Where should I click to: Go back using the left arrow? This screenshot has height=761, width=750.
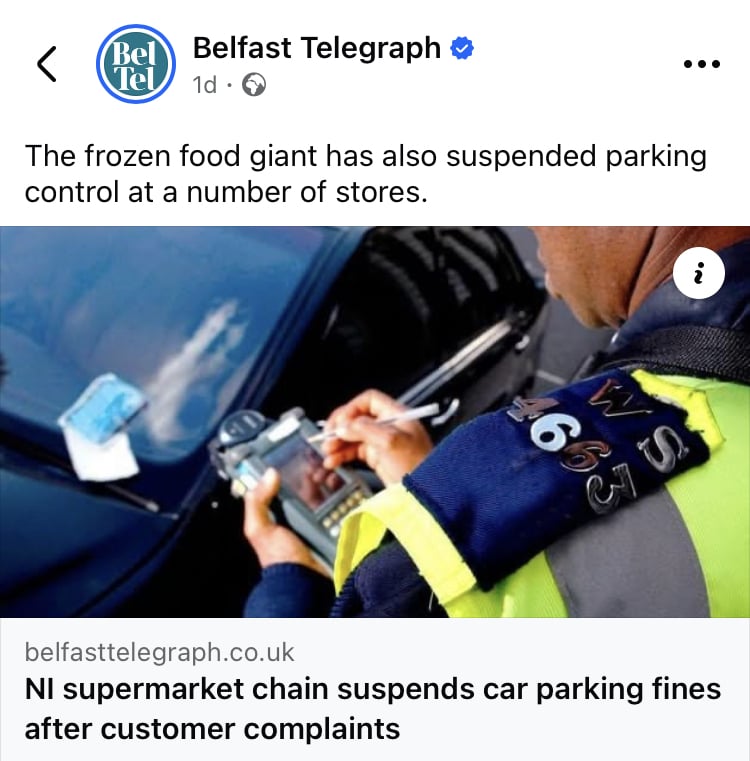[47, 64]
